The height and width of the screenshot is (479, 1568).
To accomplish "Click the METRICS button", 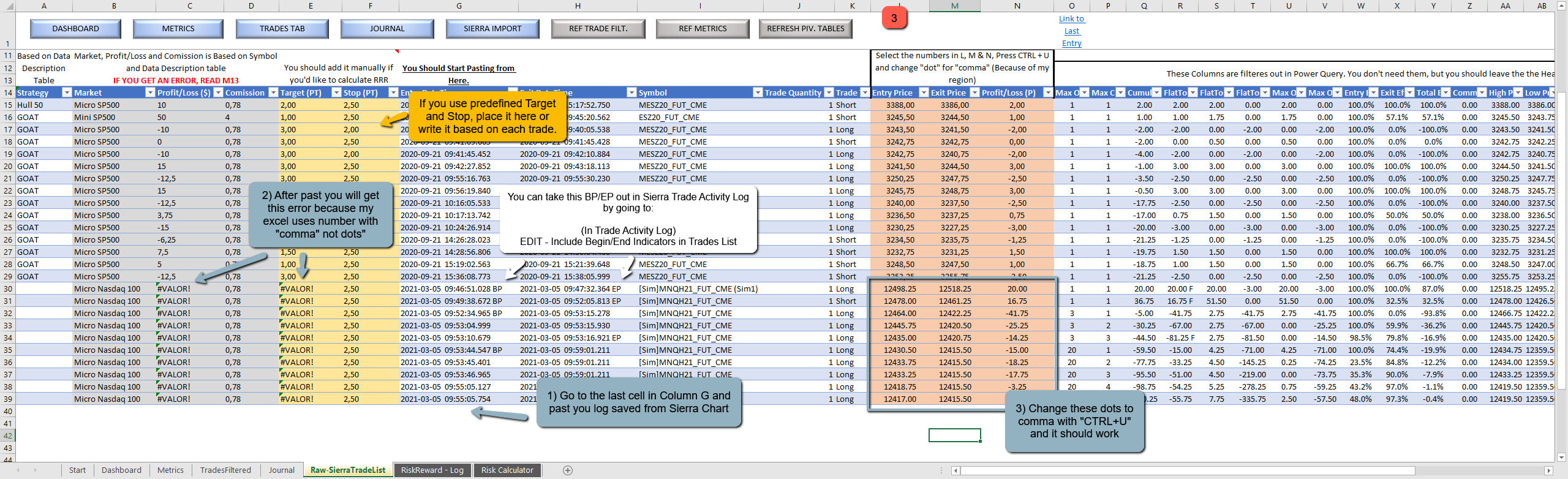I will 178,29.
